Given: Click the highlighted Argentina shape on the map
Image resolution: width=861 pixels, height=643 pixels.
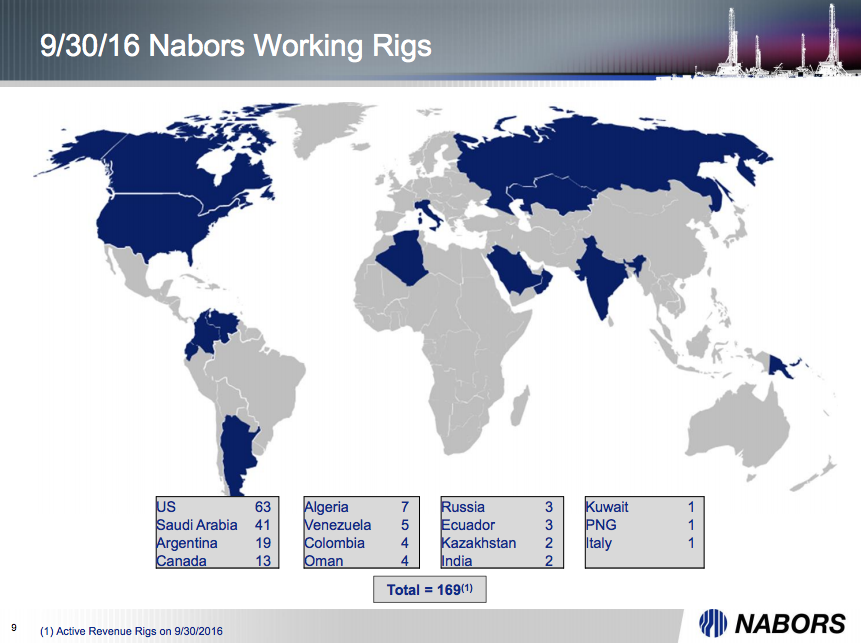Looking at the screenshot, I should click(235, 450).
